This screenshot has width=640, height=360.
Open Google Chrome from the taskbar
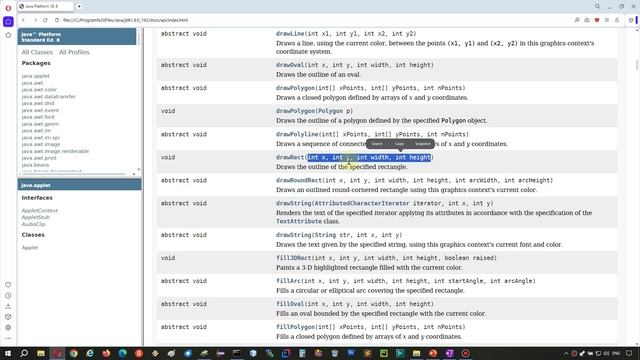(73, 353)
